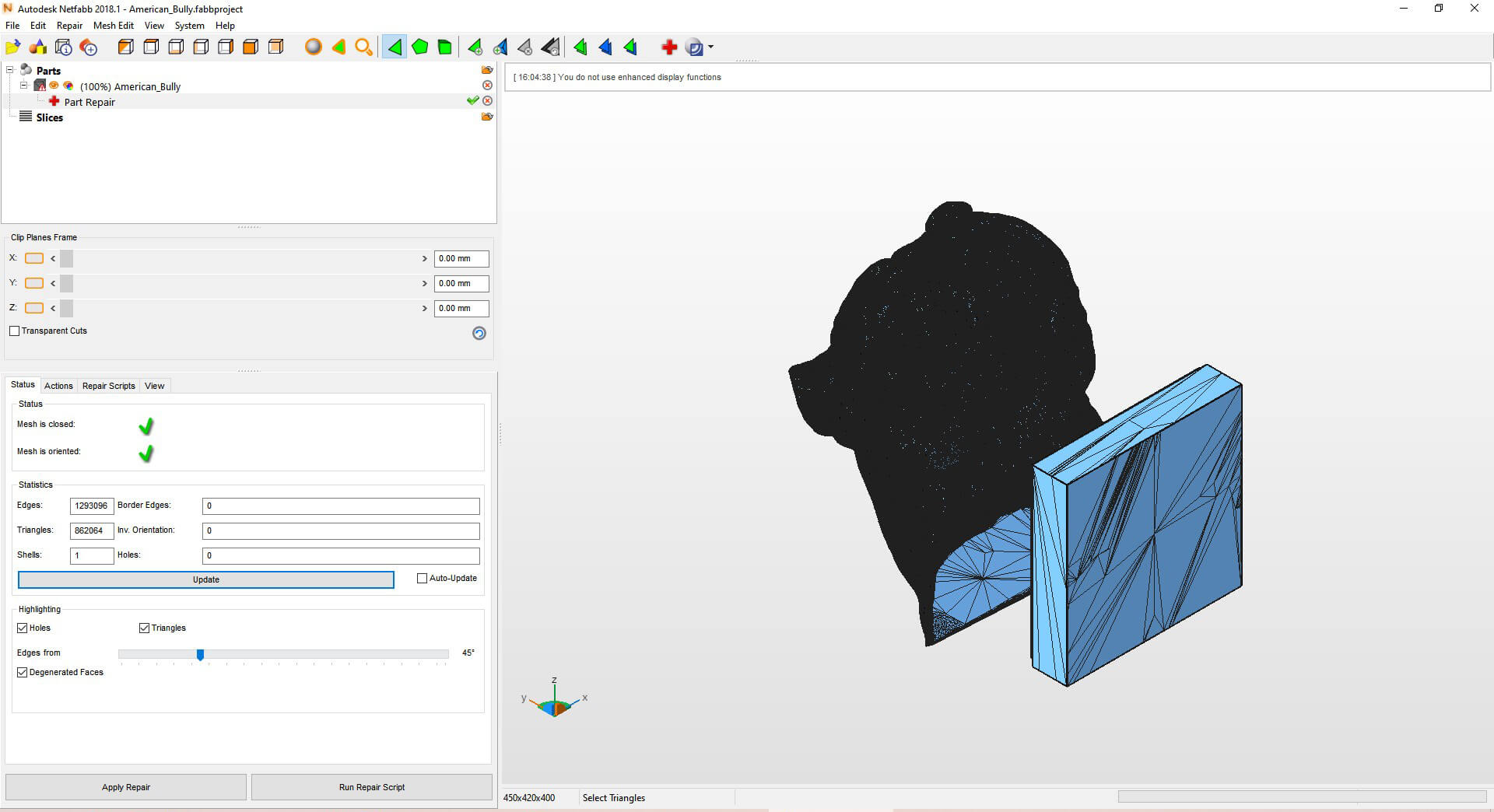Screen dimensions: 1494x812
Task: Click the Run Repair Script button
Action: pyautogui.click(x=371, y=787)
